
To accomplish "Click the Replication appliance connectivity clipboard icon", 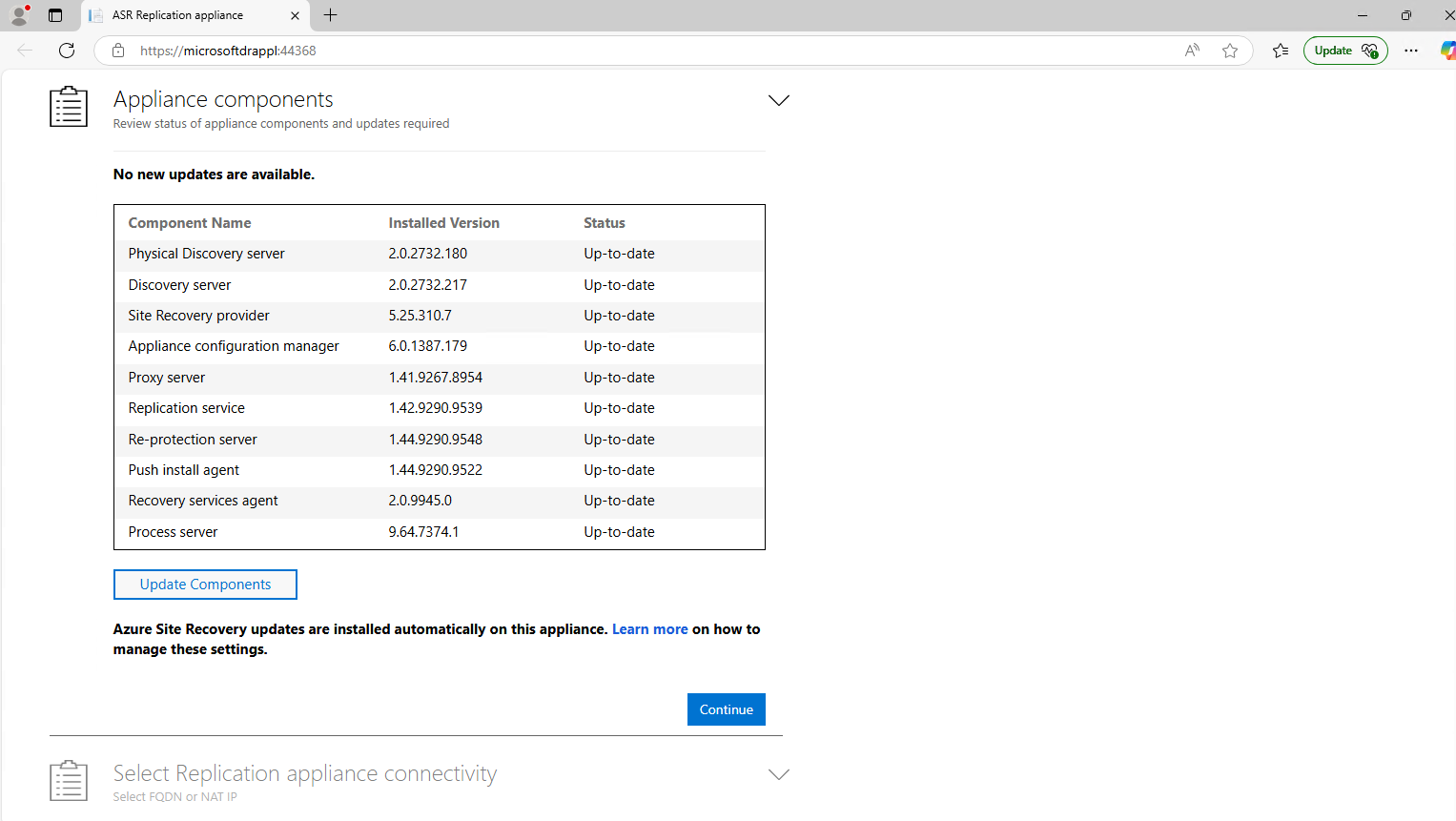I will [x=69, y=780].
